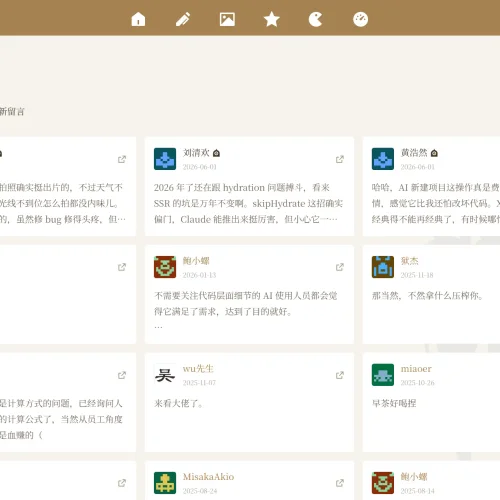Viewport: 500px width, 500px height.
Task: Open 黄浩然's profile name link
Action: point(414,153)
